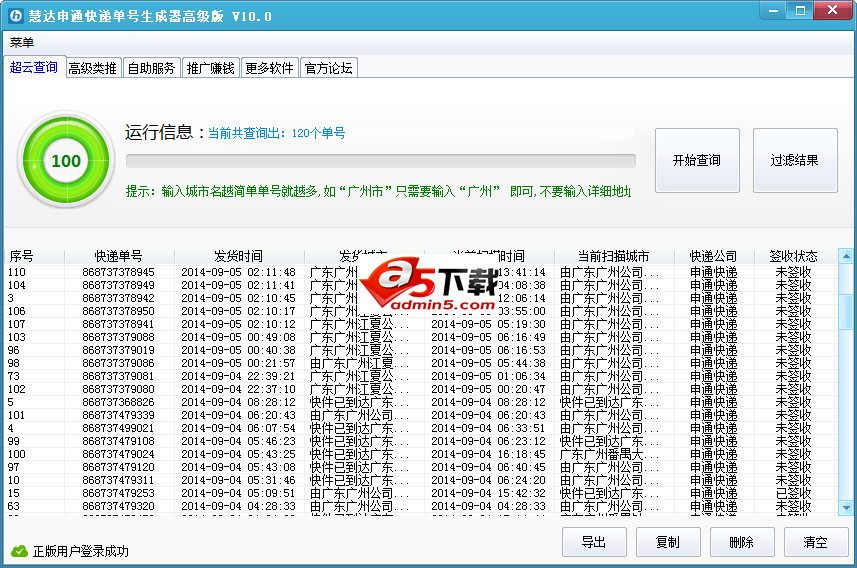This screenshot has width=857, height=568.
Task: Click scan time 2014-09-04 15:42:32
Action: (489, 494)
